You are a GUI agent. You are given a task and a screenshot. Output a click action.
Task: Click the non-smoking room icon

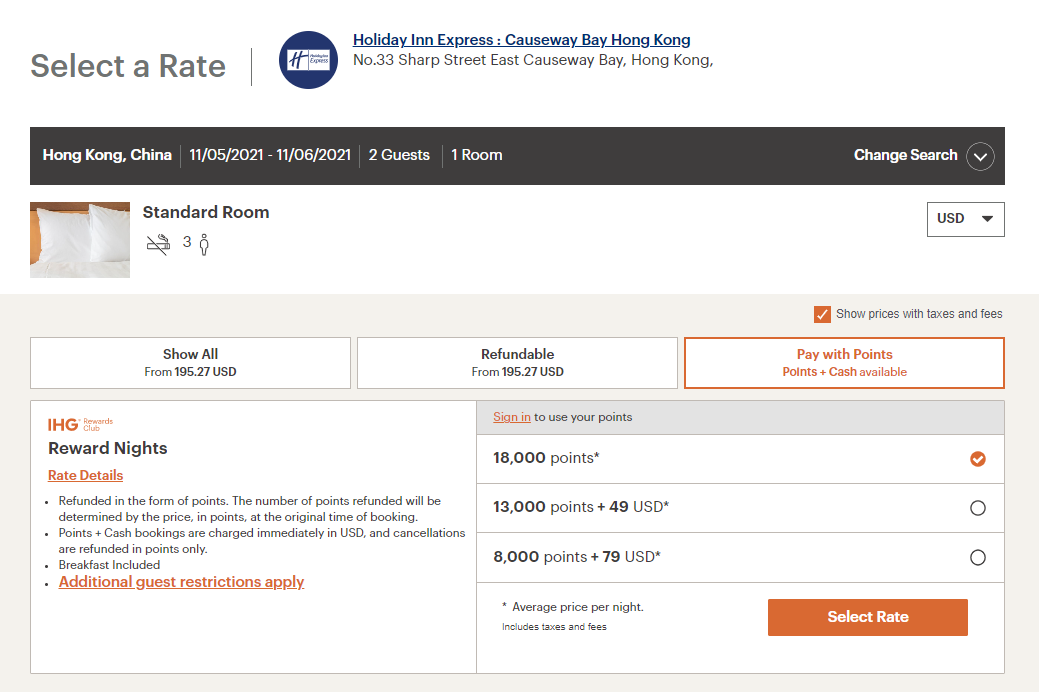point(158,244)
